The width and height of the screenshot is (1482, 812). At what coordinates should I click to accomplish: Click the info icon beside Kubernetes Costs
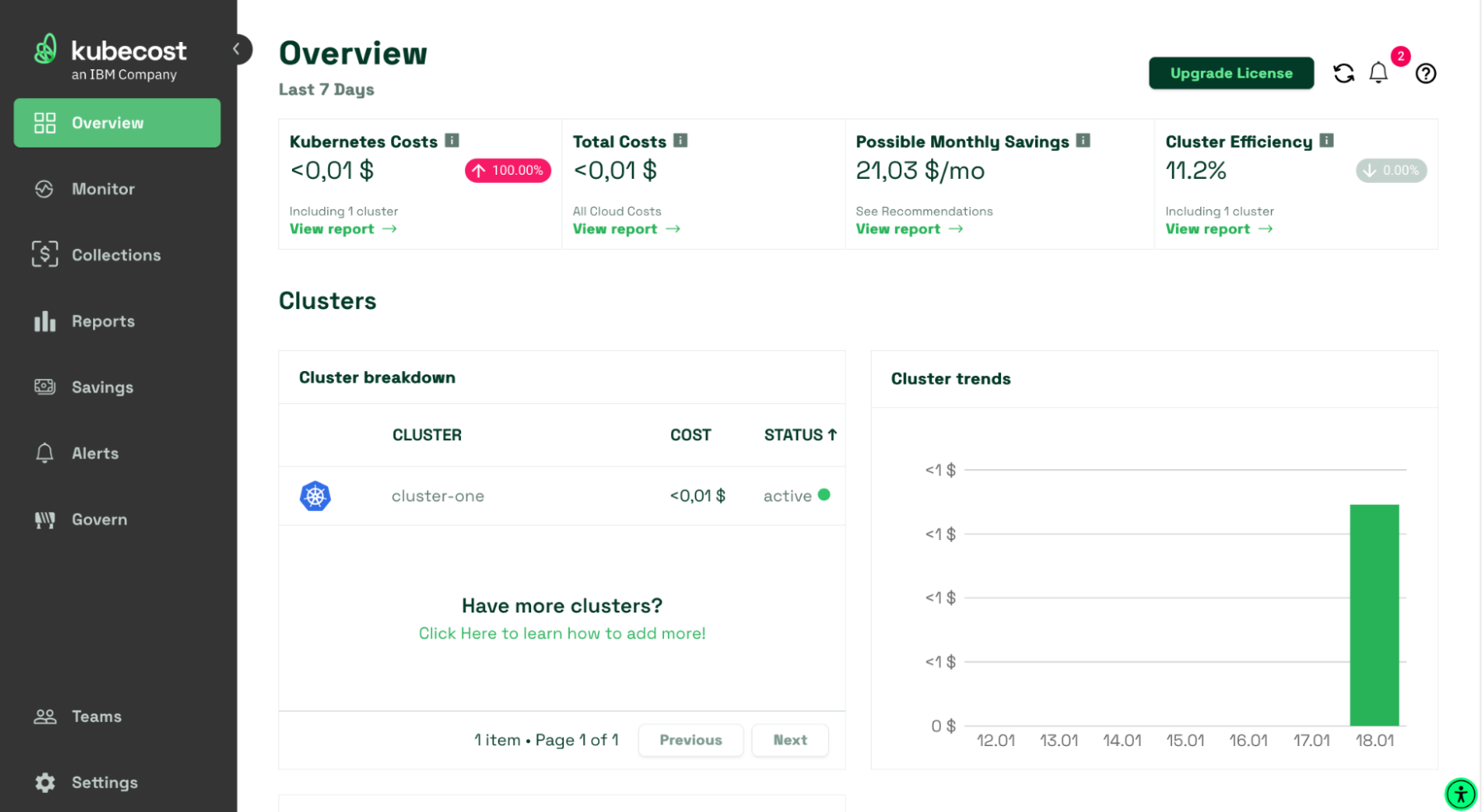click(x=452, y=140)
